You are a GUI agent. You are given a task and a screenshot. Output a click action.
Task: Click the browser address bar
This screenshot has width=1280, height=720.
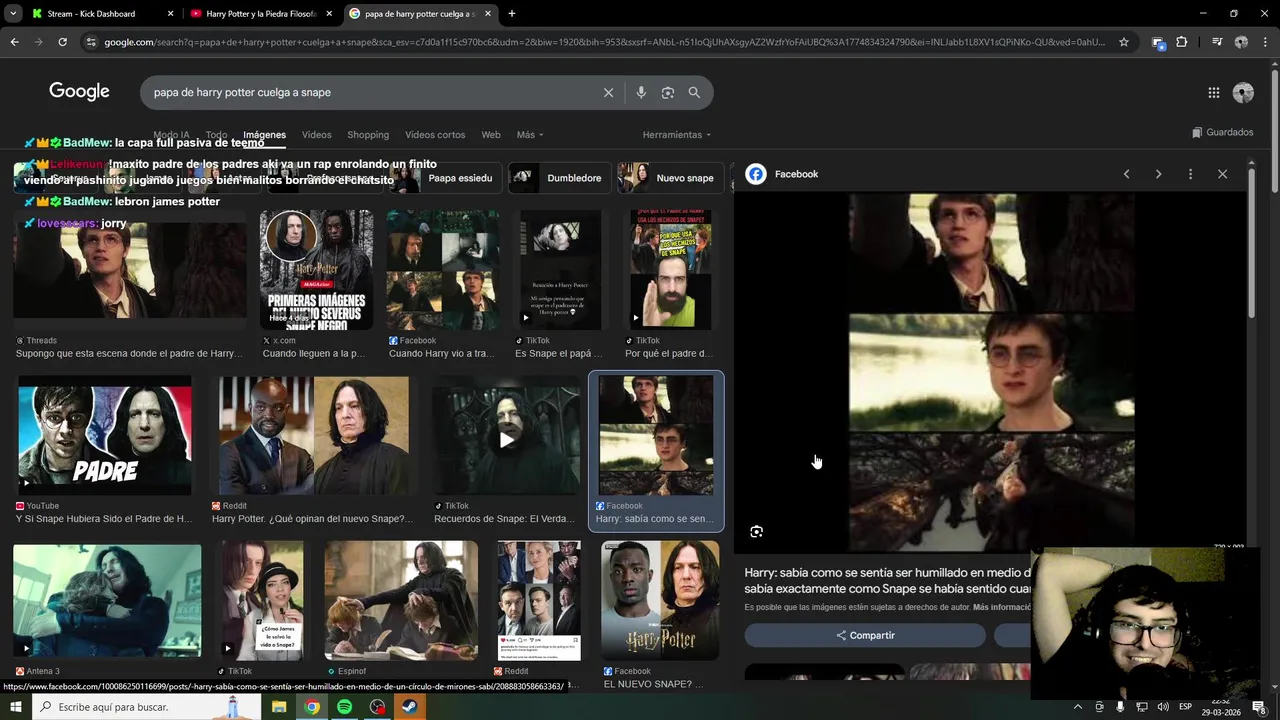(x=604, y=42)
